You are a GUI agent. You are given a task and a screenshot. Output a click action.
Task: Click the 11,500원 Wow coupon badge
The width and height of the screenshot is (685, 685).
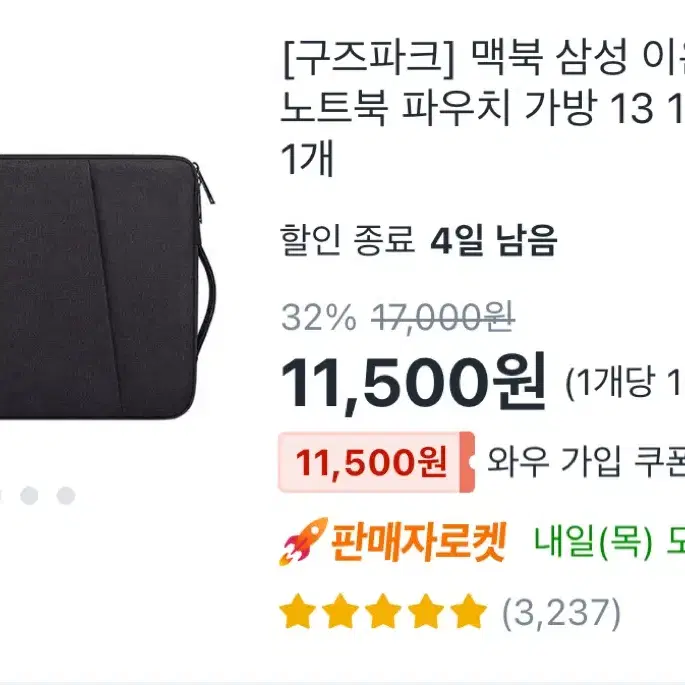377,462
